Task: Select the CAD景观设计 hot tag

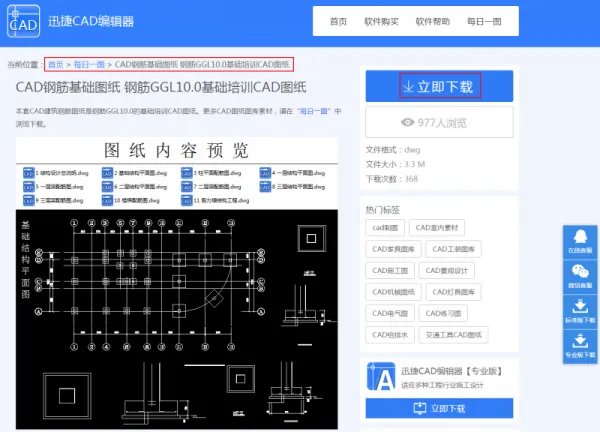Action: click(447, 271)
